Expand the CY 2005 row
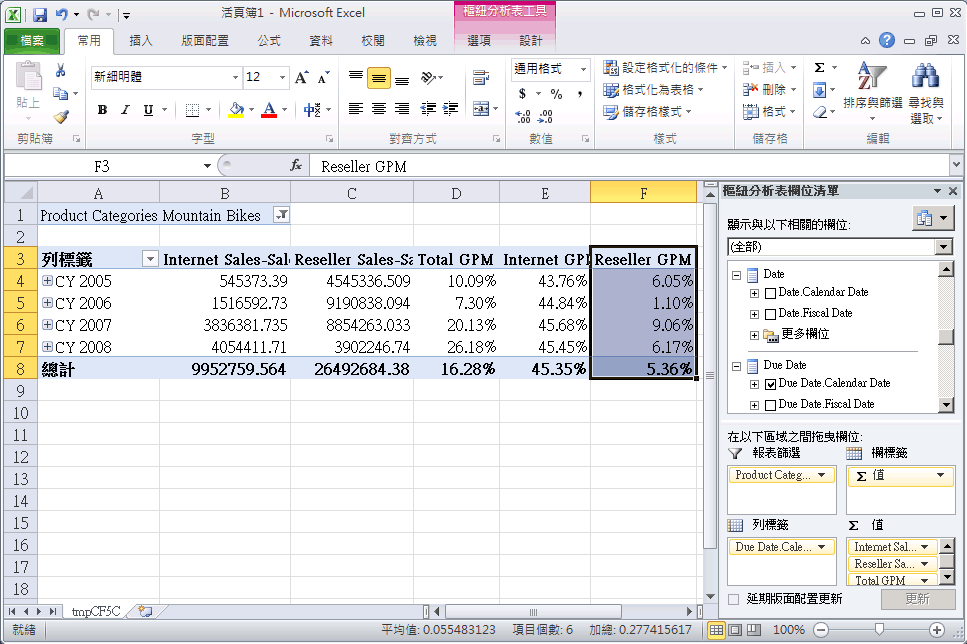Image resolution: width=967 pixels, height=644 pixels. [x=47, y=281]
